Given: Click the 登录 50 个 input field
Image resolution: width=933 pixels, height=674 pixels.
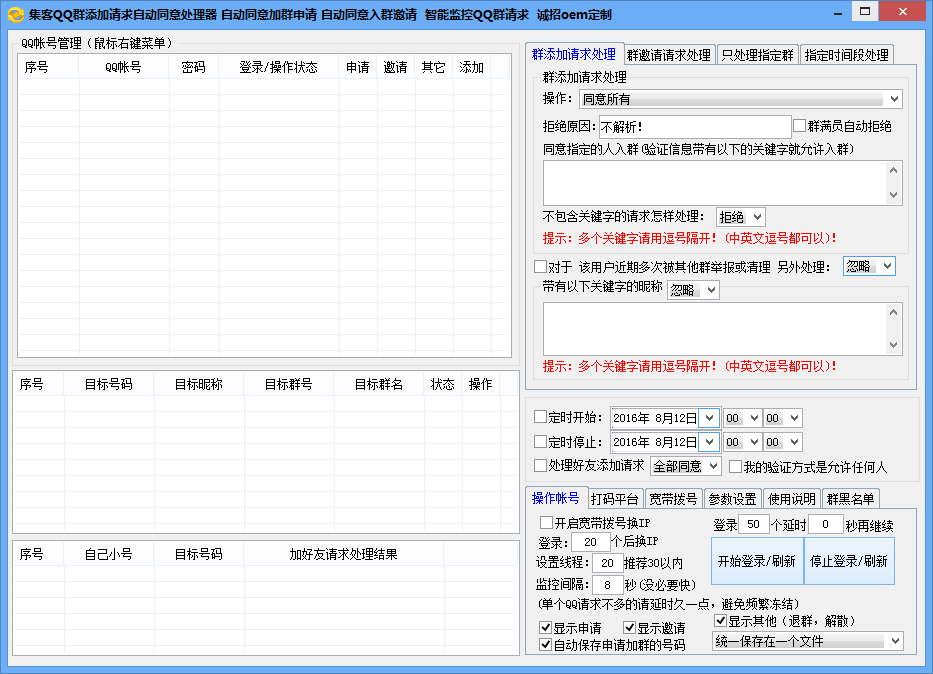Looking at the screenshot, I should pyautogui.click(x=753, y=524).
